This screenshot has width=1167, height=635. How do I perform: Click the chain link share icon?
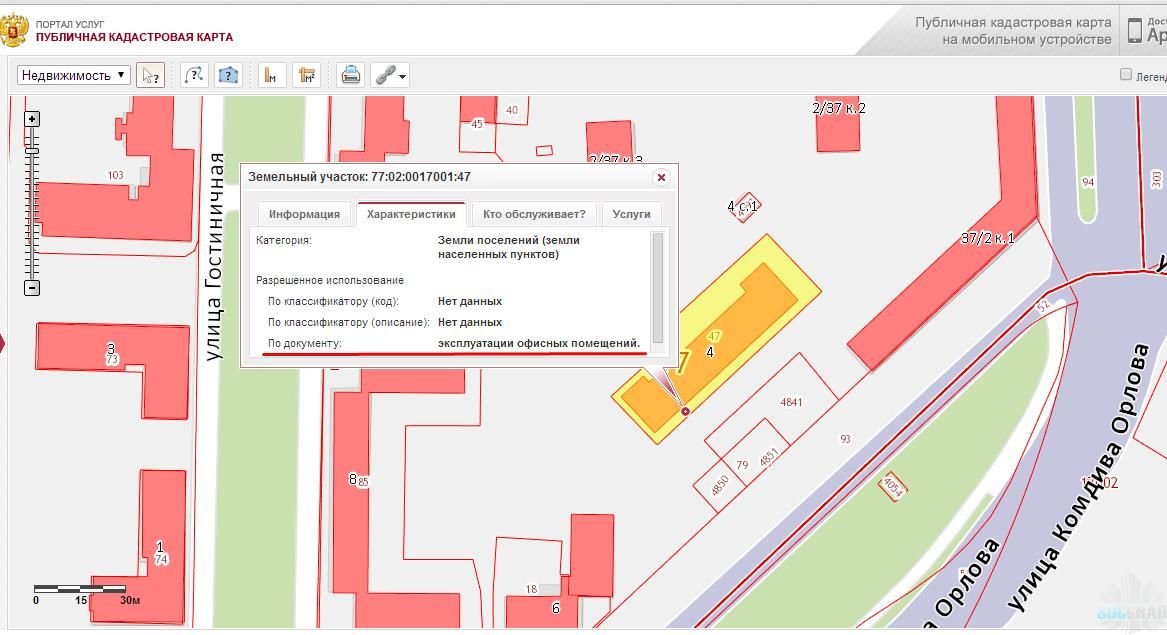[383, 75]
